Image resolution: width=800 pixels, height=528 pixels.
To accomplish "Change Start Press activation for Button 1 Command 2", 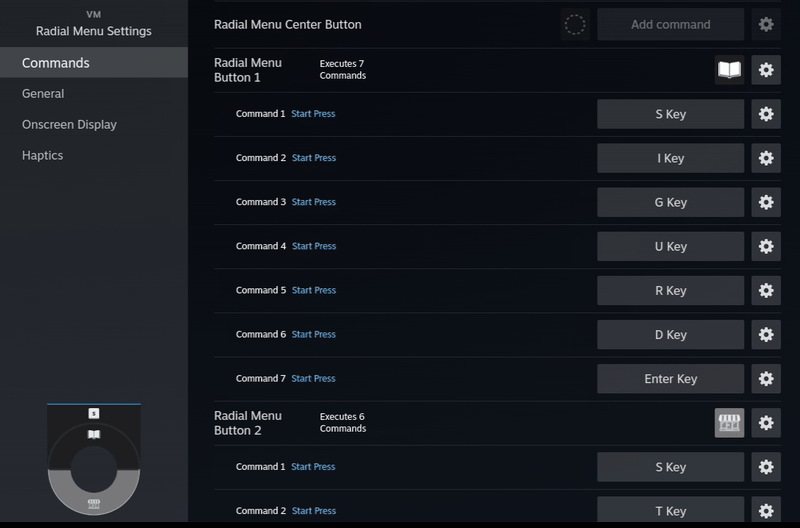I will [313, 158].
